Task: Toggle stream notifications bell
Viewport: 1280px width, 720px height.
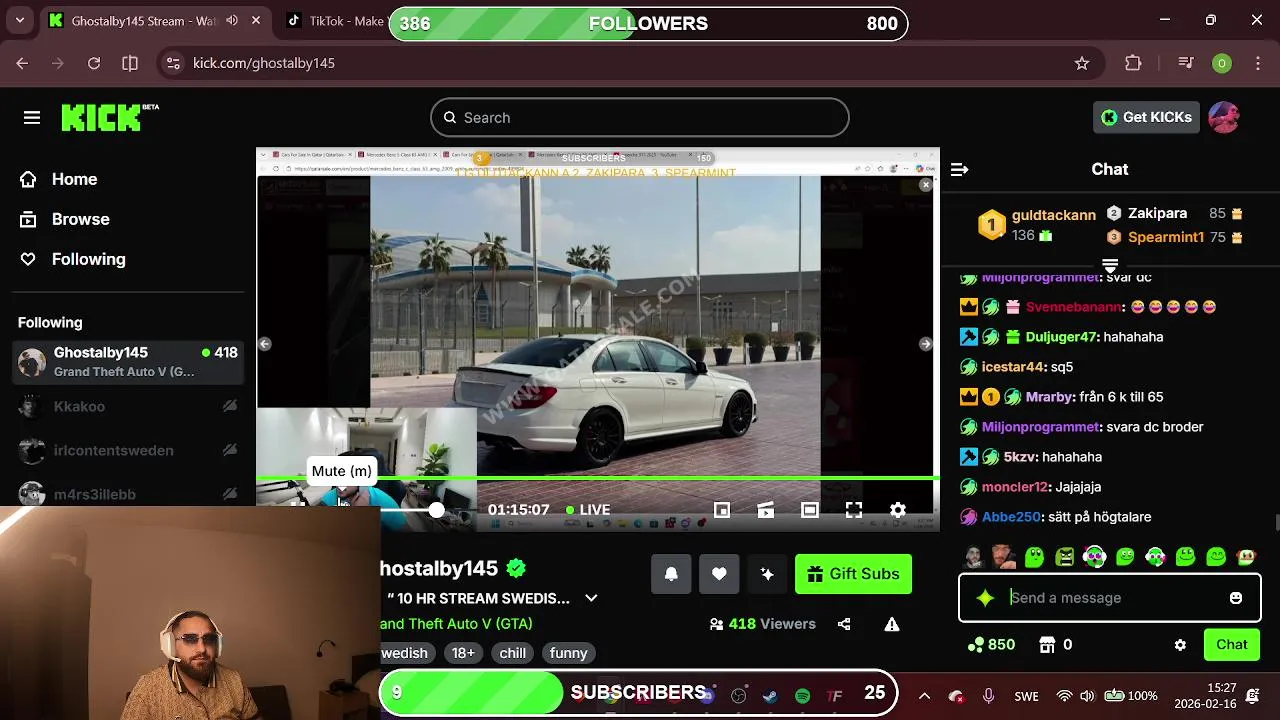Action: (x=671, y=574)
